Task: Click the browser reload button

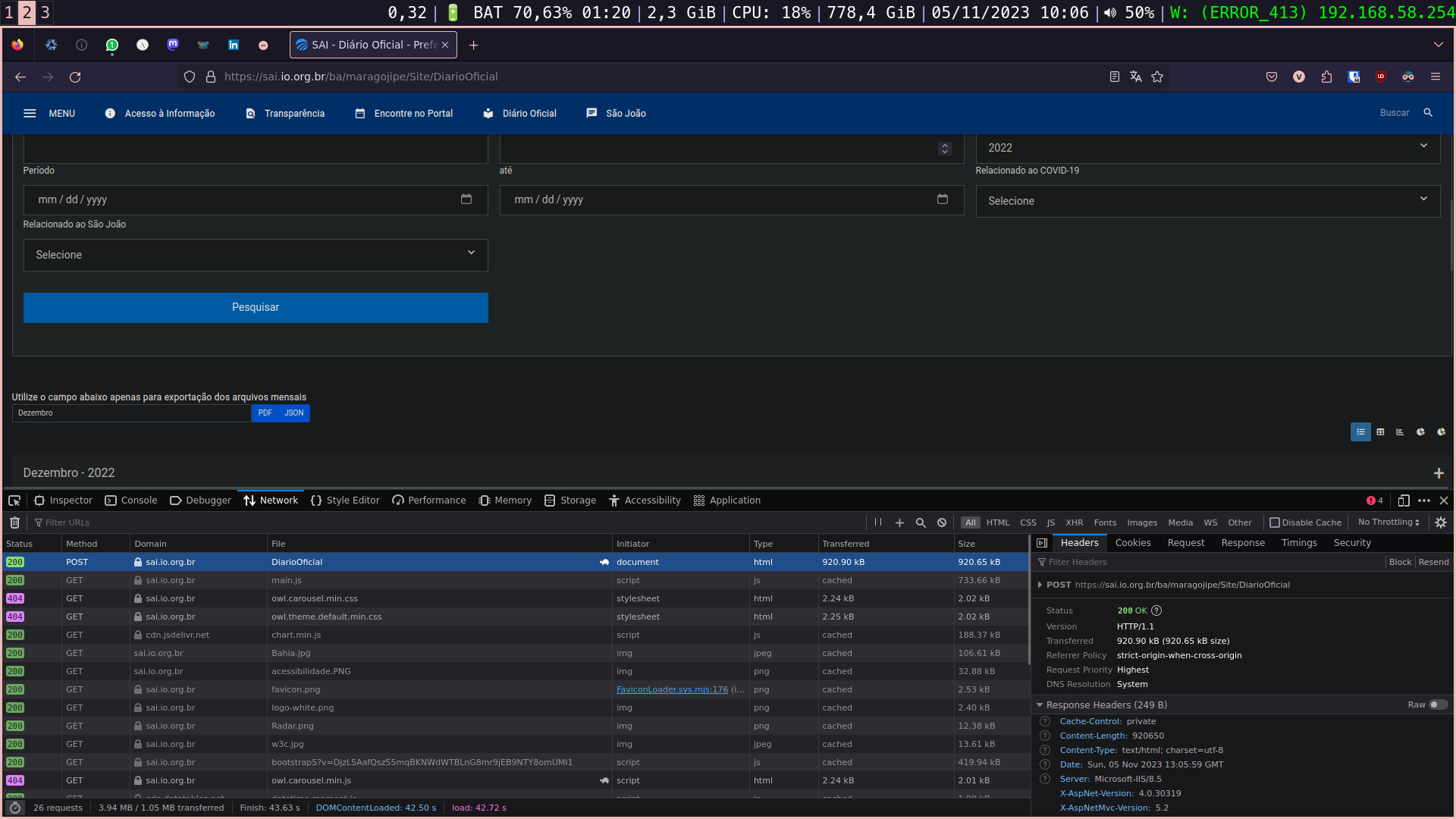Action: coord(75,77)
